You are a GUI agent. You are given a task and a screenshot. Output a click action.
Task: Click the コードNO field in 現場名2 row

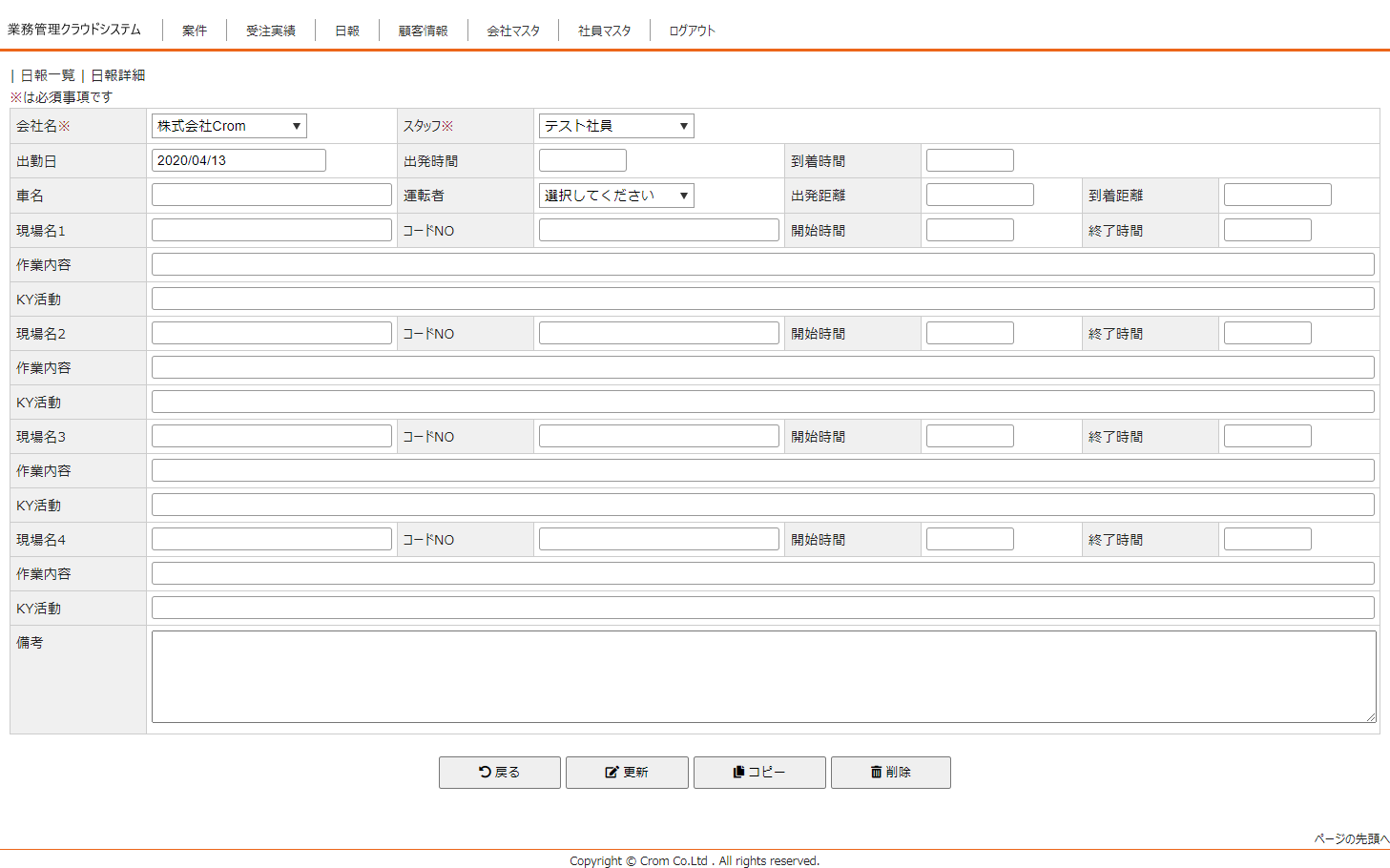(x=659, y=333)
